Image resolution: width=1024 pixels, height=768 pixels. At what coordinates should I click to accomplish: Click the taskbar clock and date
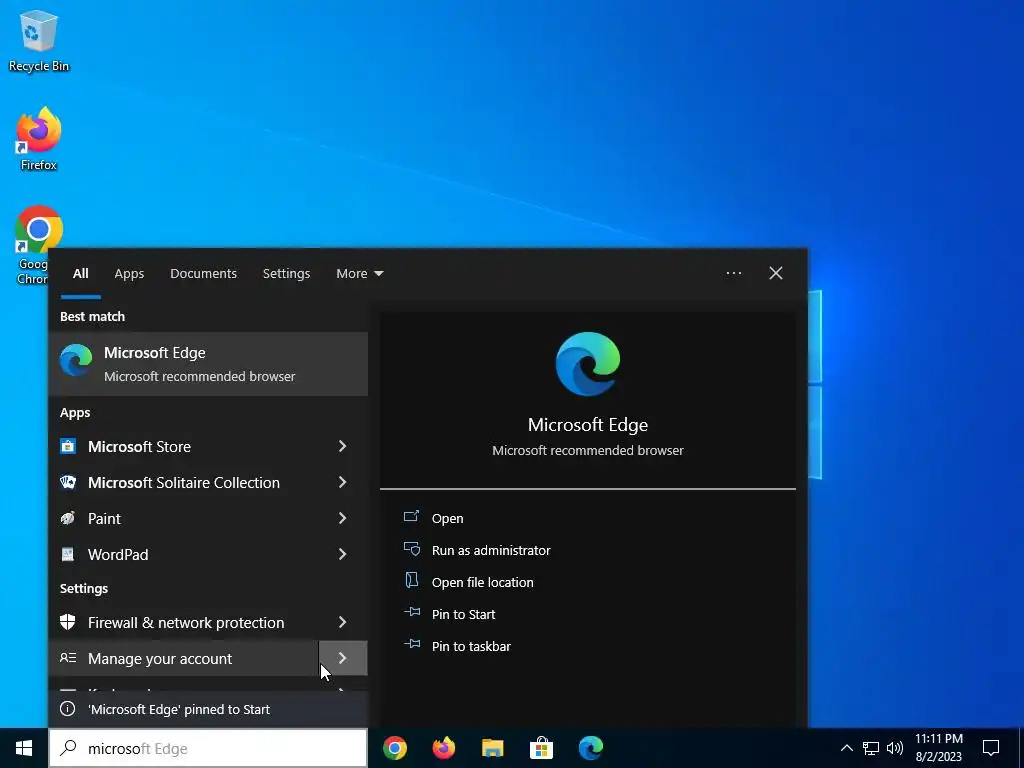click(938, 748)
